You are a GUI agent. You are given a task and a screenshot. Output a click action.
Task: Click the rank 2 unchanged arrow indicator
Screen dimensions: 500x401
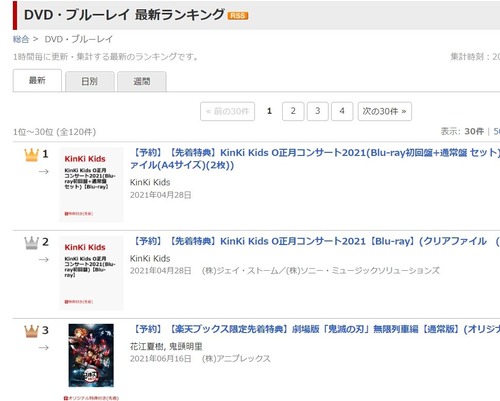(44, 260)
